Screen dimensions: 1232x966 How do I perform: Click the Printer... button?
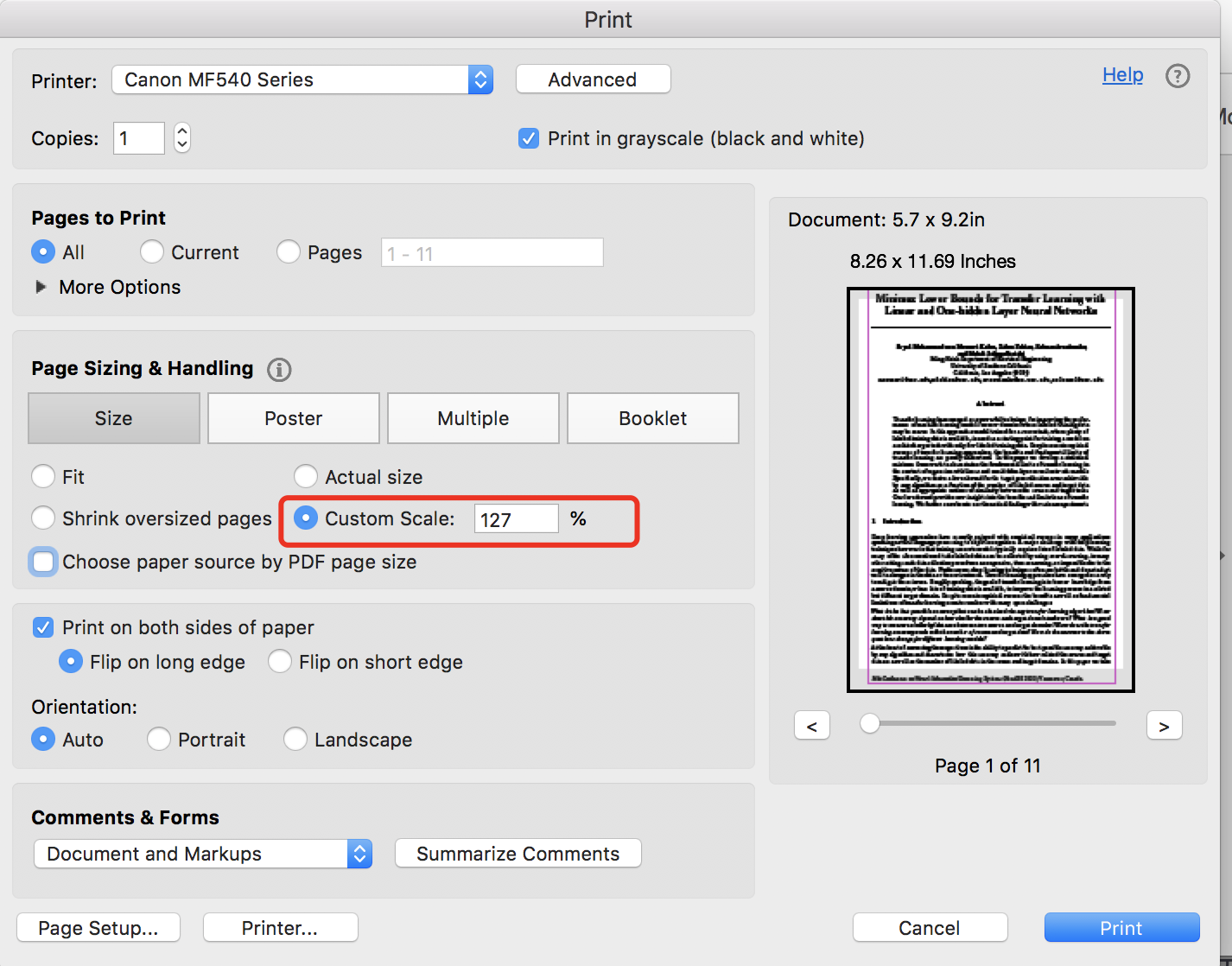point(281,928)
